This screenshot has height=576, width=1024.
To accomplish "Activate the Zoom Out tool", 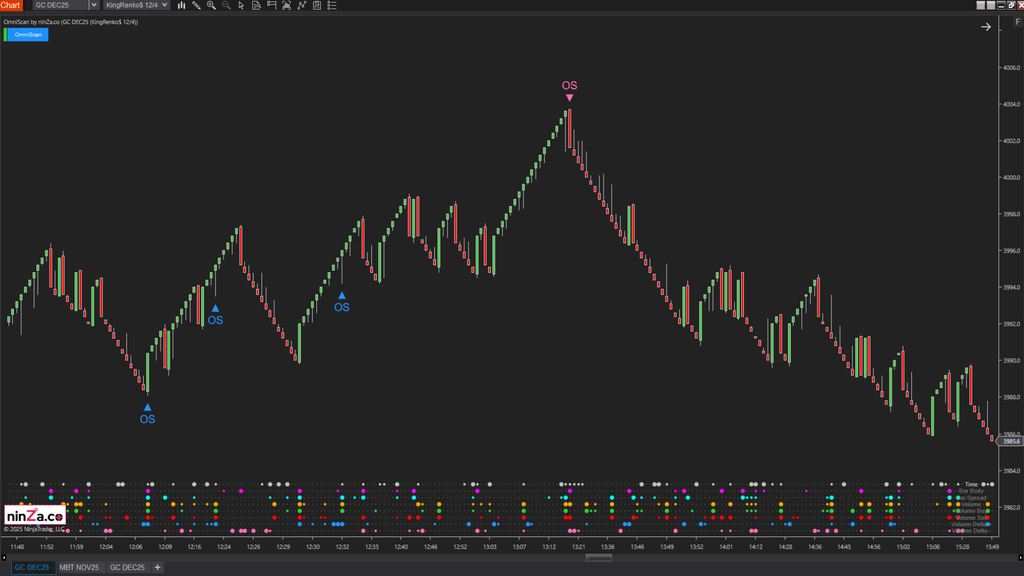I will pyautogui.click(x=226, y=5).
